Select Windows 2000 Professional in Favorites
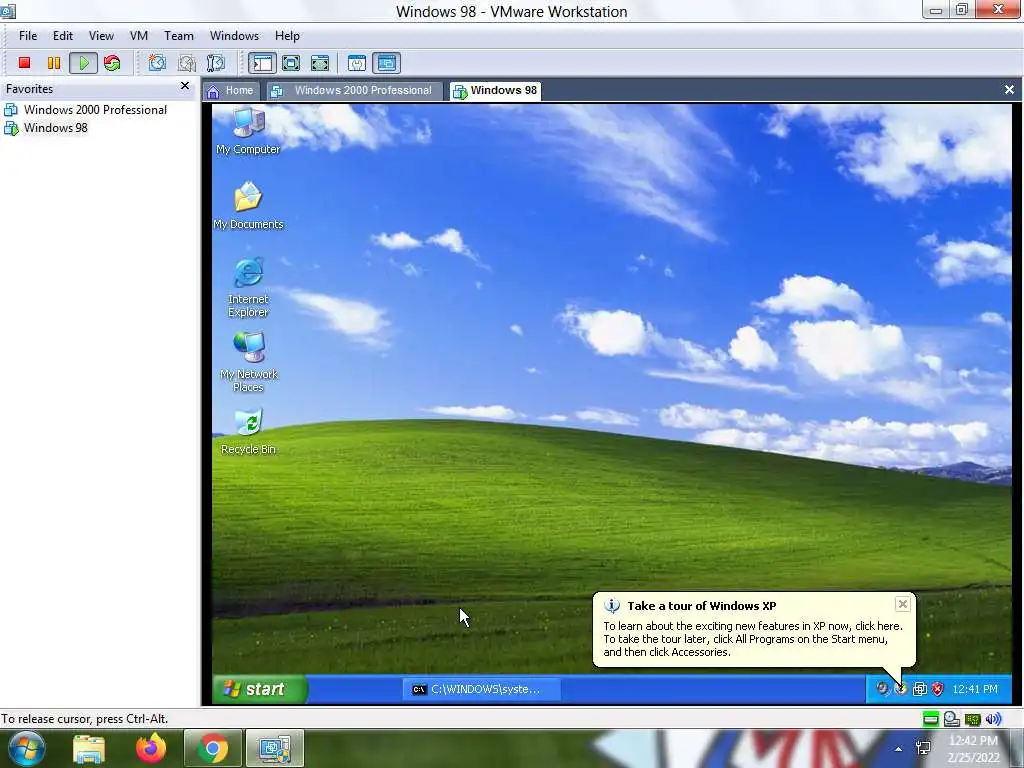The width and height of the screenshot is (1024, 768). tap(86, 110)
